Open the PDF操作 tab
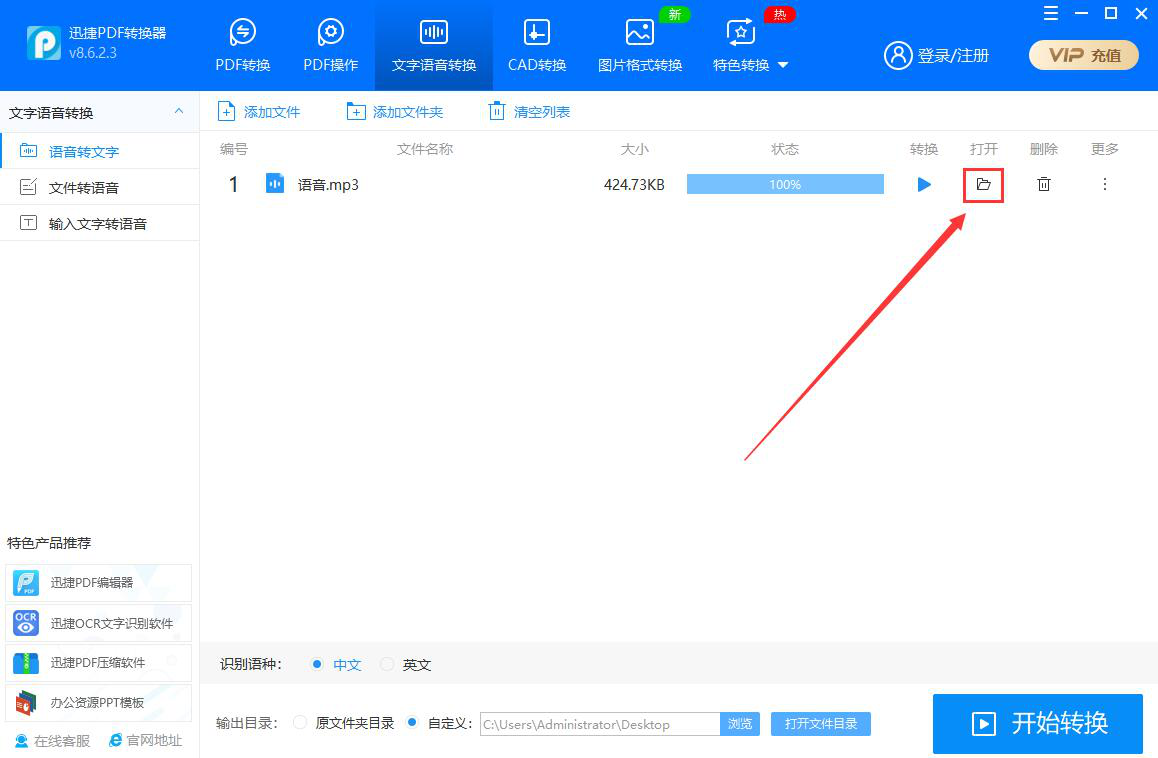This screenshot has height=758, width=1158. pyautogui.click(x=330, y=46)
